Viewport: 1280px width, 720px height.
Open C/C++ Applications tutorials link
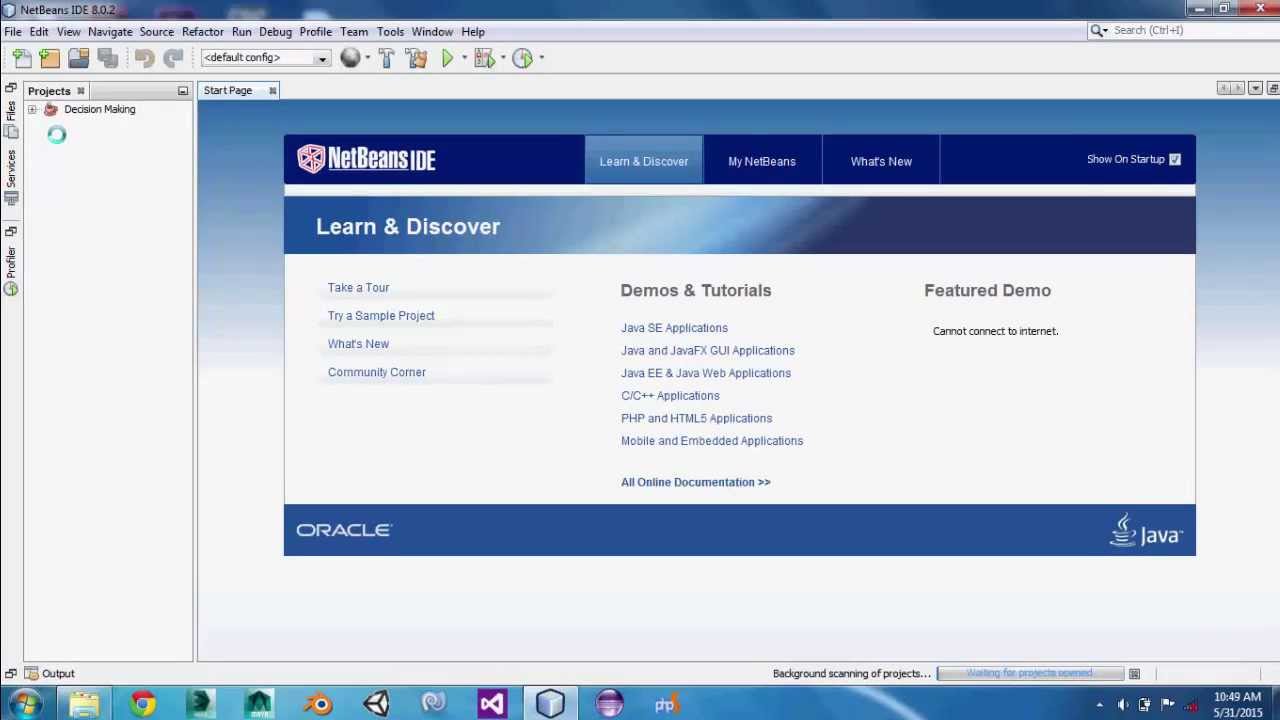(670, 396)
